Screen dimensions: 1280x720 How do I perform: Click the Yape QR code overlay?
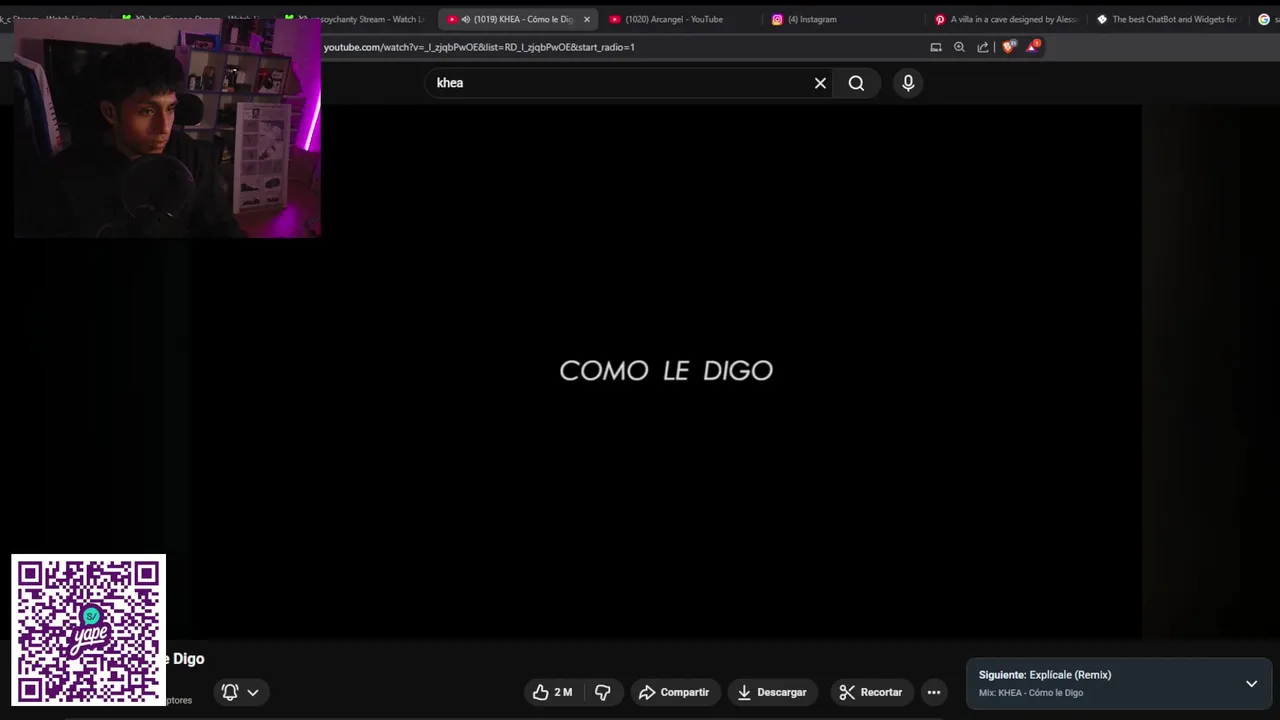click(88, 630)
